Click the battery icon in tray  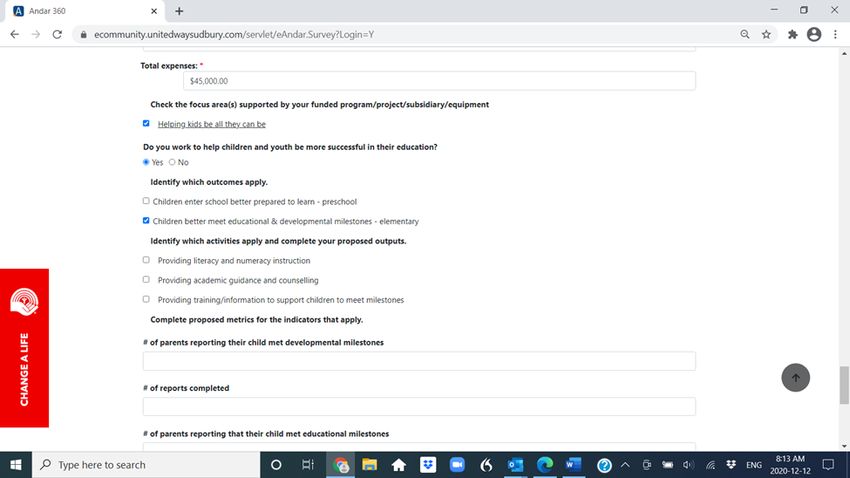click(667, 464)
